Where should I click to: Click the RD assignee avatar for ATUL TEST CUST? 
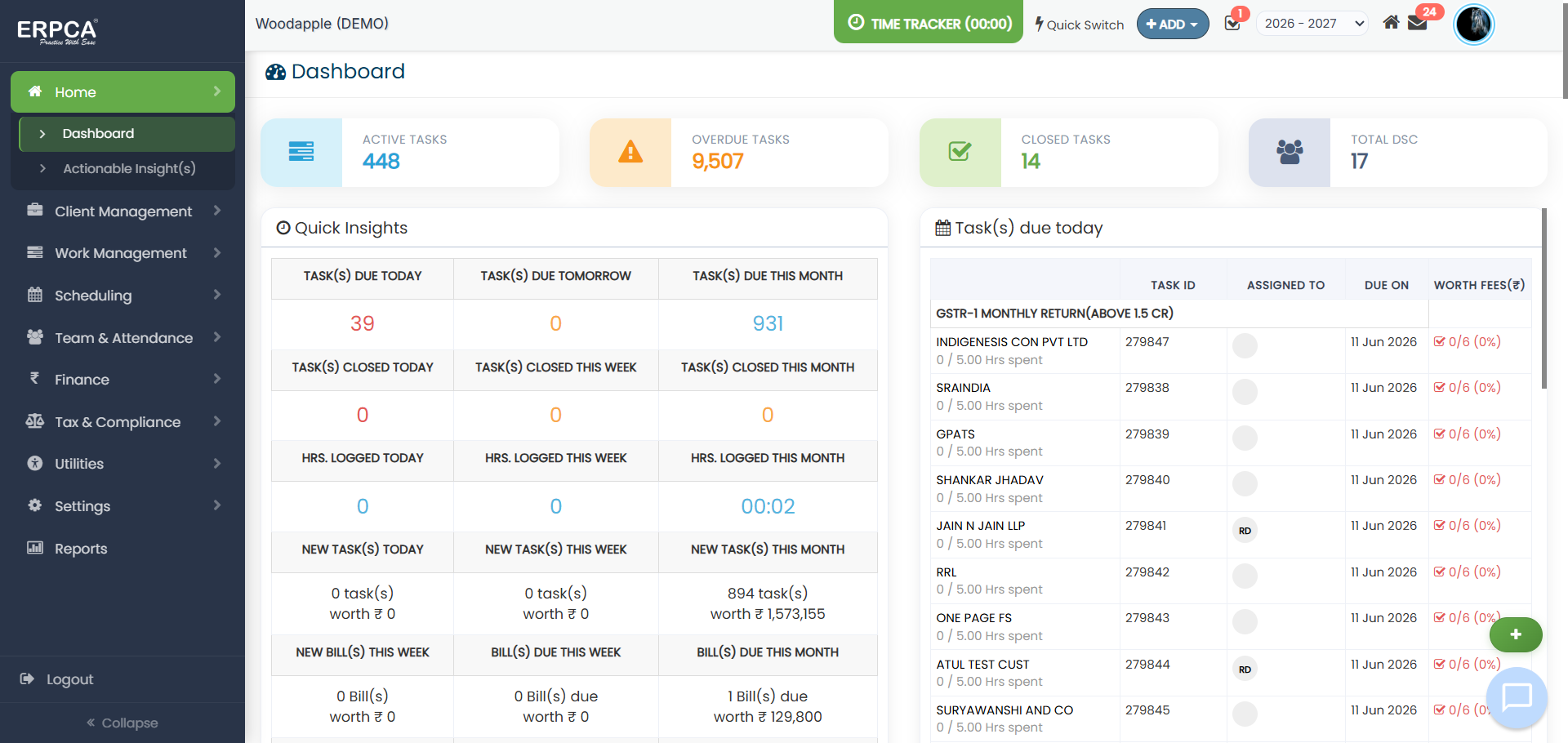(1245, 670)
